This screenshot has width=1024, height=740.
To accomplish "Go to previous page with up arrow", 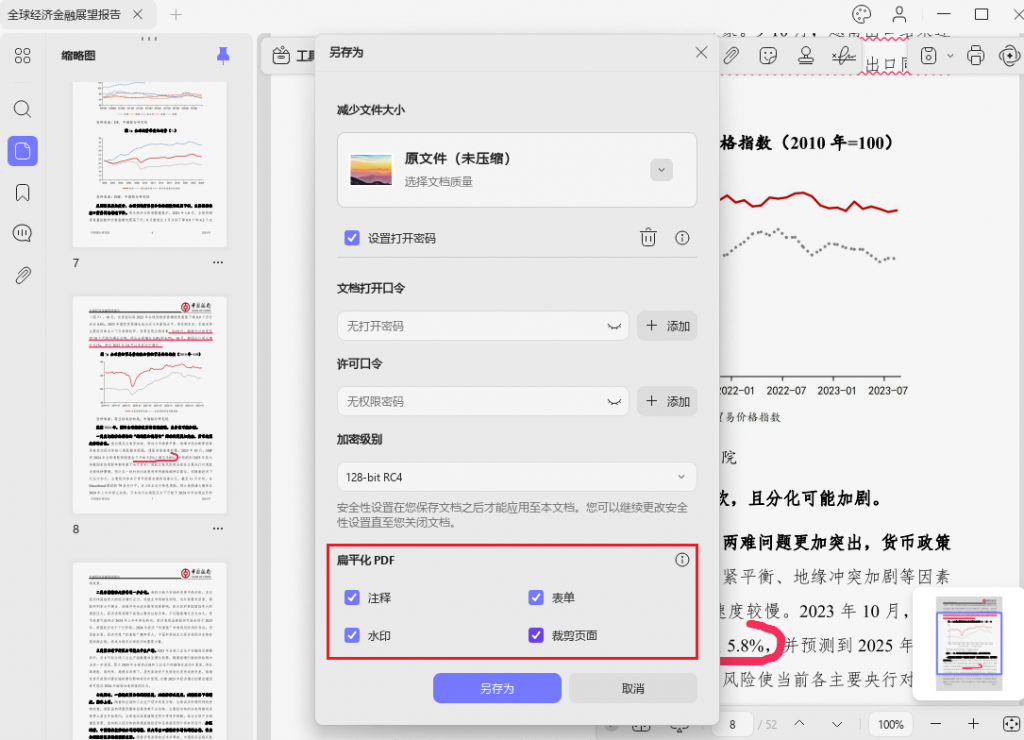I will coord(799,724).
